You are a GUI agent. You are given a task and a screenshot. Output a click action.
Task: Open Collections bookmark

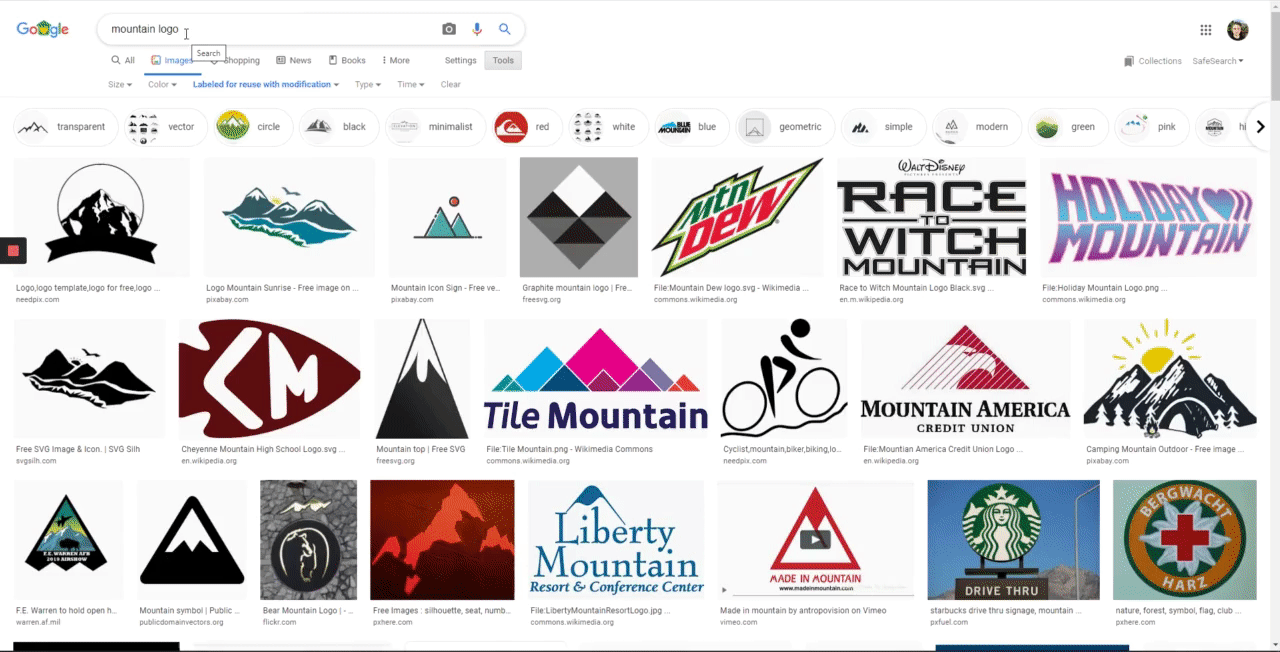pyautogui.click(x=1152, y=61)
